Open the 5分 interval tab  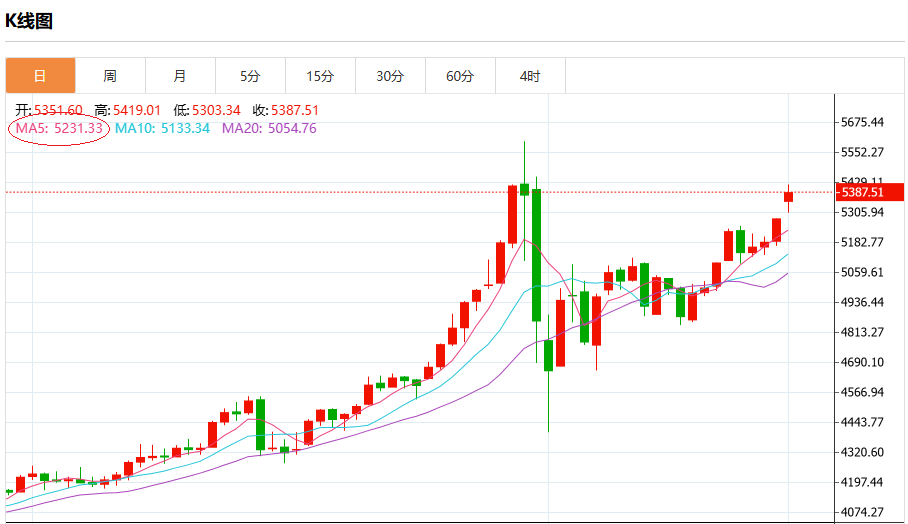click(250, 76)
